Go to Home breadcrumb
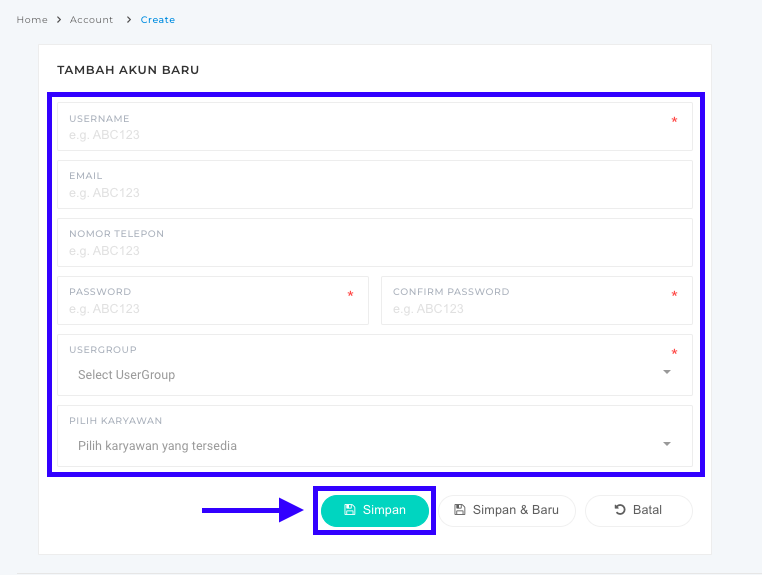This screenshot has width=762, height=575. click(32, 20)
